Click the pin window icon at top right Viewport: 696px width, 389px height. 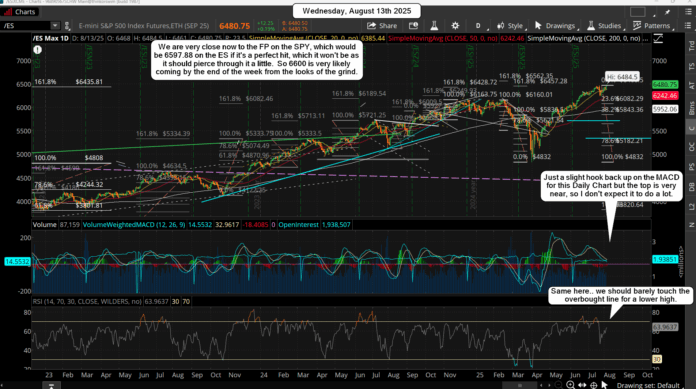[x=668, y=12]
